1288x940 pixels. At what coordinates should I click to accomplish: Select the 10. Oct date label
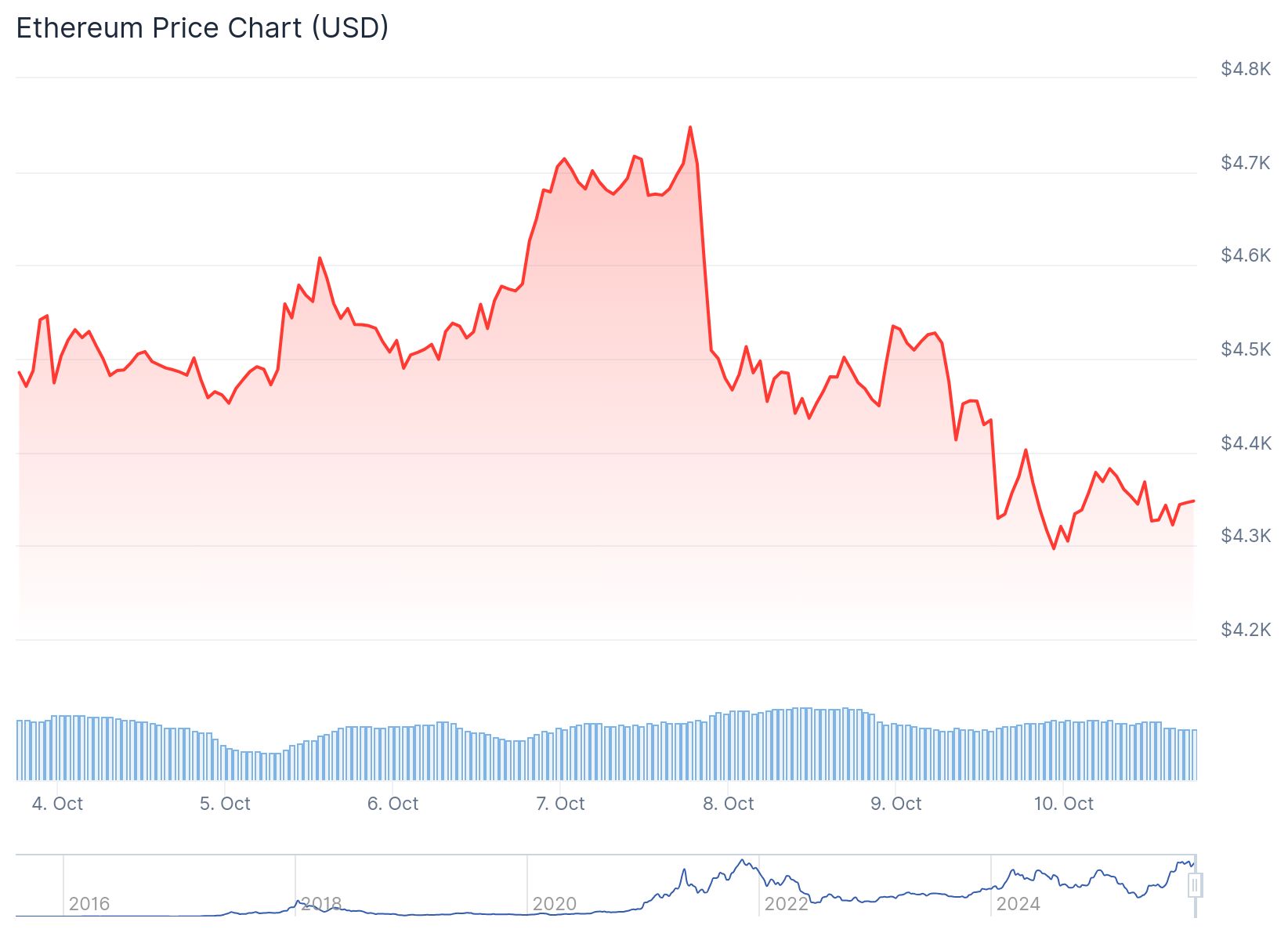coord(1064,804)
